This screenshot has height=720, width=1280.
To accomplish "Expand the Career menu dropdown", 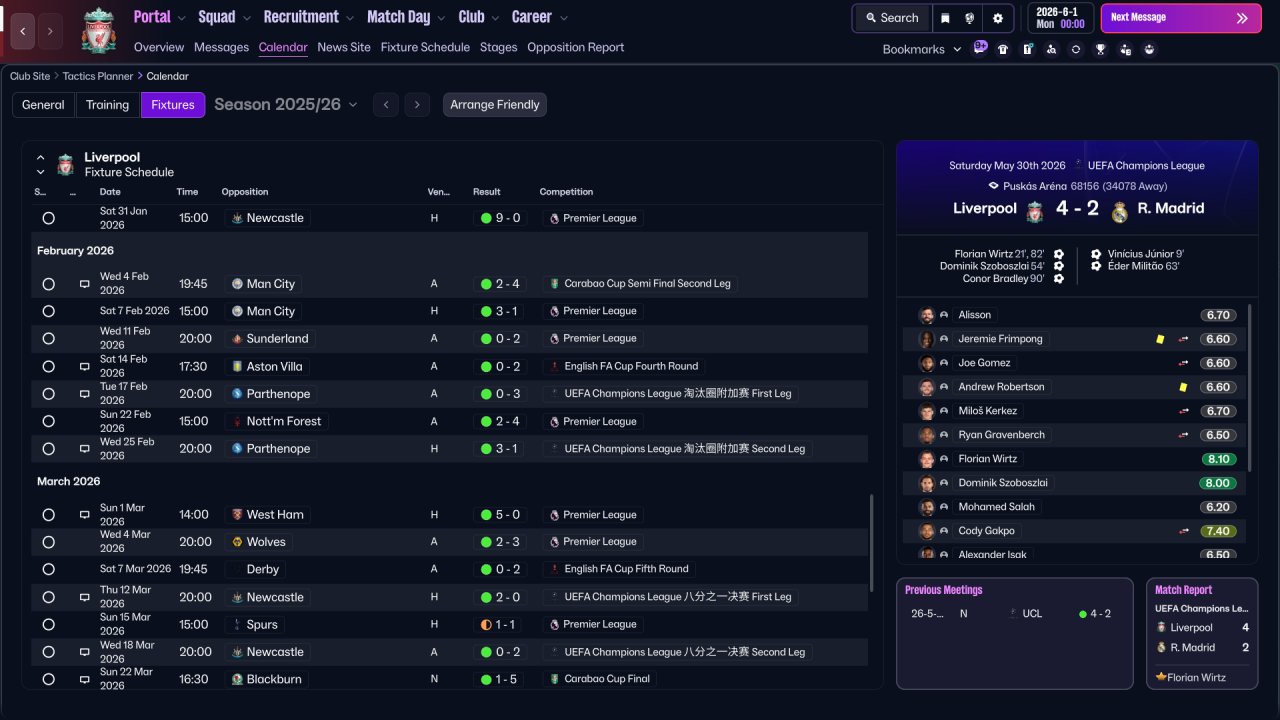I will coord(563,18).
